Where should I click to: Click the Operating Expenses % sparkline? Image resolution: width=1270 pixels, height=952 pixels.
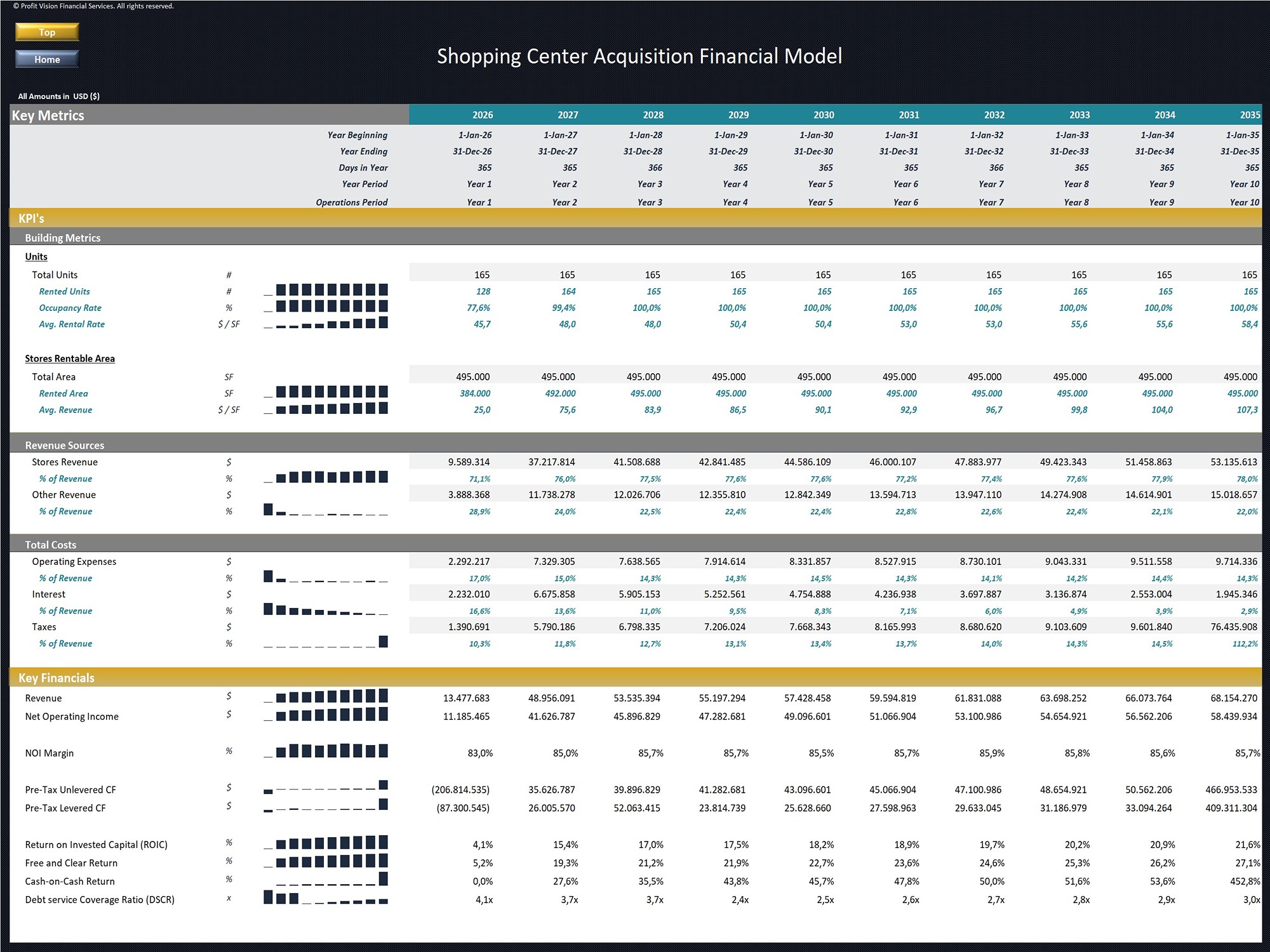pos(326,577)
